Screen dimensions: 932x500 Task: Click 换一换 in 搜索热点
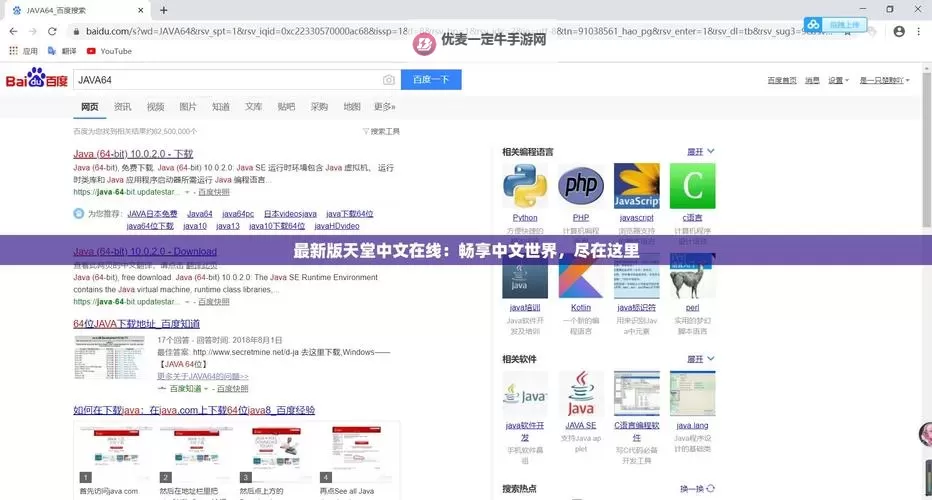point(697,489)
